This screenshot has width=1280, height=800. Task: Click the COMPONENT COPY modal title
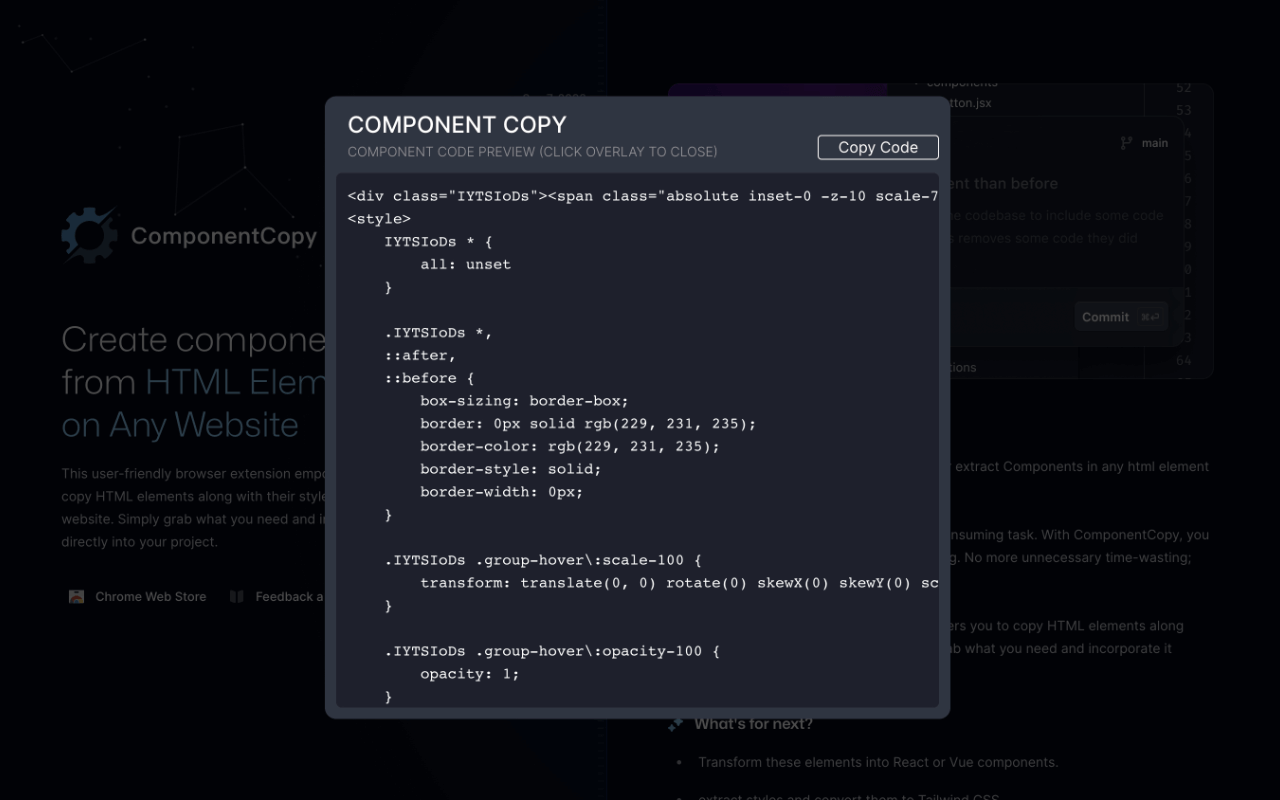457,125
